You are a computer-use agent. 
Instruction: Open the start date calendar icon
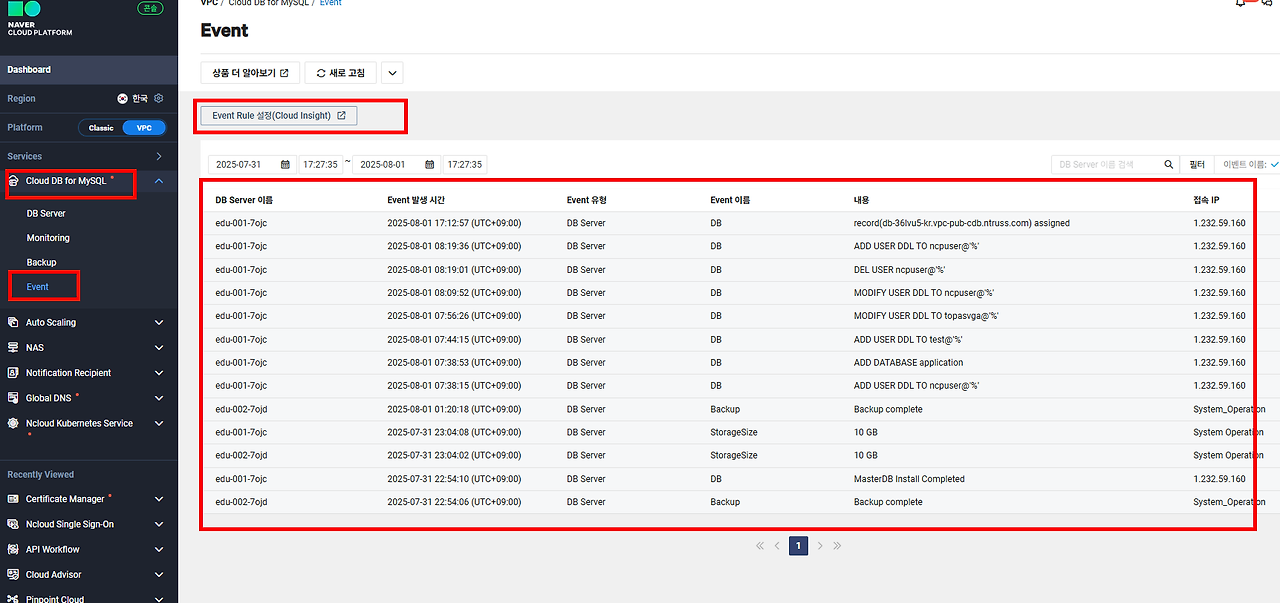[x=285, y=165]
